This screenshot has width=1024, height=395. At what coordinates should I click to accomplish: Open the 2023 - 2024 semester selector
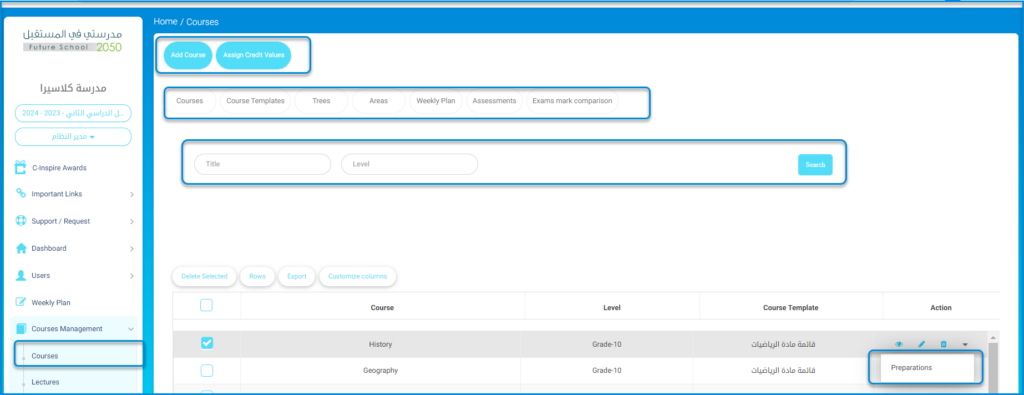point(73,113)
